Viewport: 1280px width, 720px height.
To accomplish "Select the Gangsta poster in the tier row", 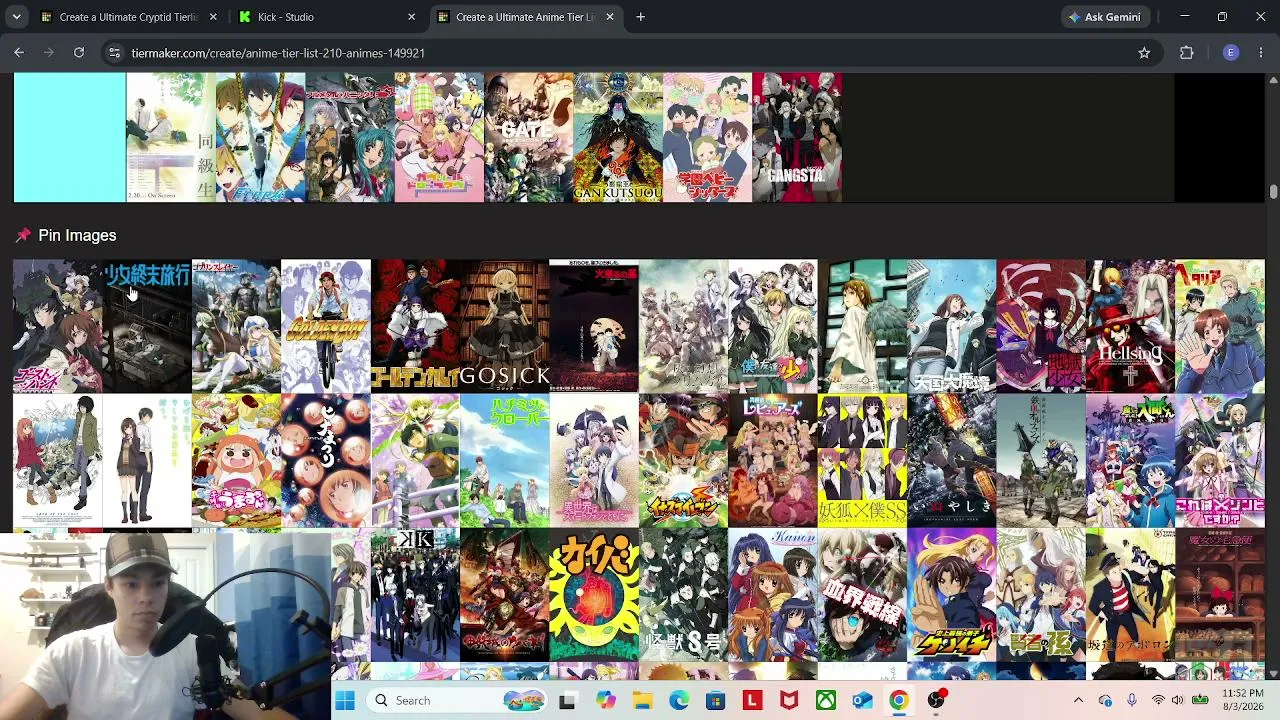I will [x=797, y=137].
